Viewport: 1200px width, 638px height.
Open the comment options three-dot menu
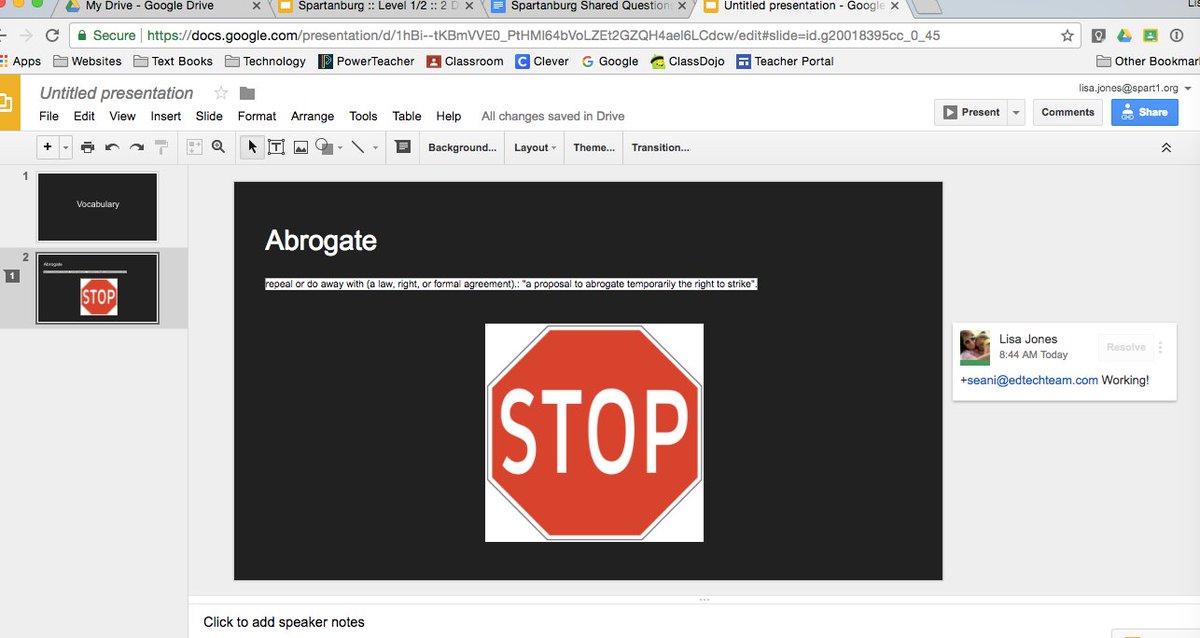pos(1160,347)
